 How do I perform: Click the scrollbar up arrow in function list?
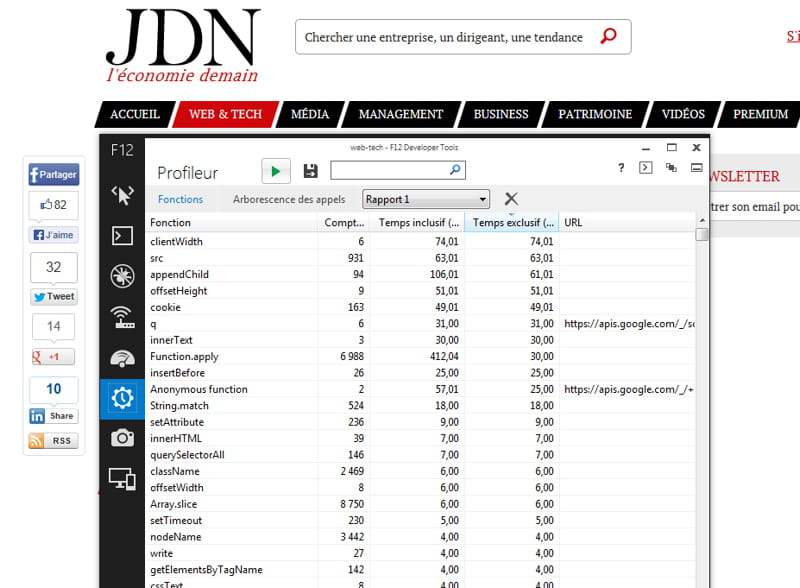[x=702, y=220]
